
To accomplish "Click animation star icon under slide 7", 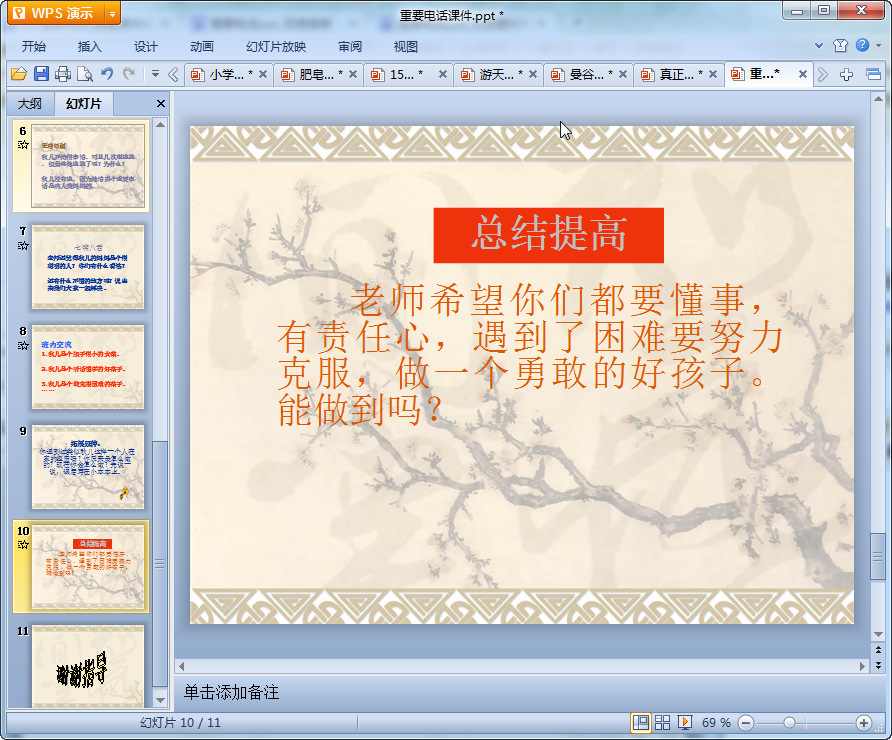I will (x=23, y=246).
